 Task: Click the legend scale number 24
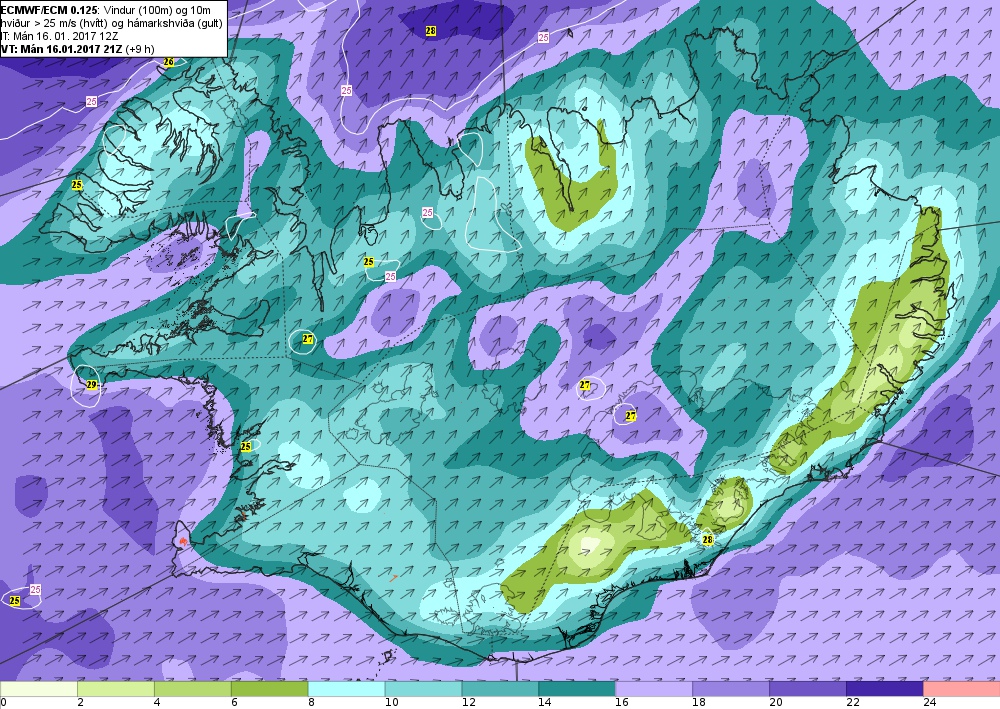[x=929, y=703]
